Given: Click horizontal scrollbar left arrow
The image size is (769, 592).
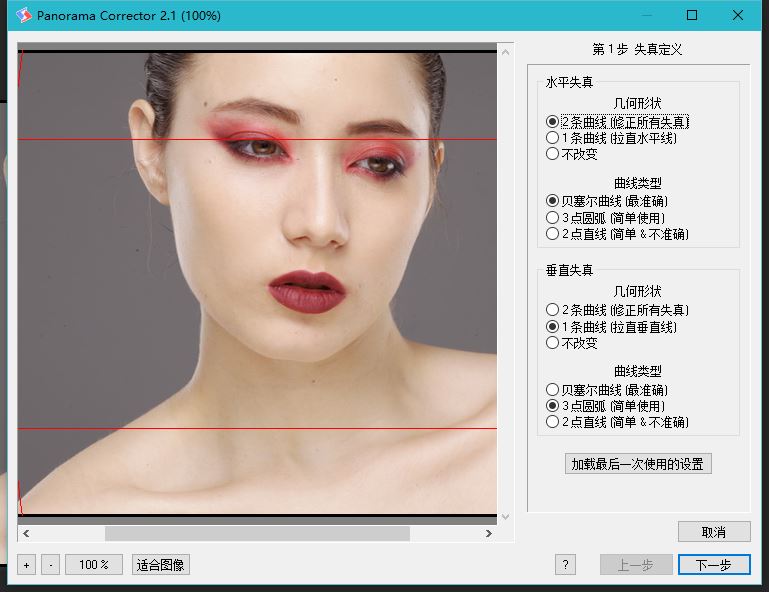Looking at the screenshot, I should tap(26, 533).
